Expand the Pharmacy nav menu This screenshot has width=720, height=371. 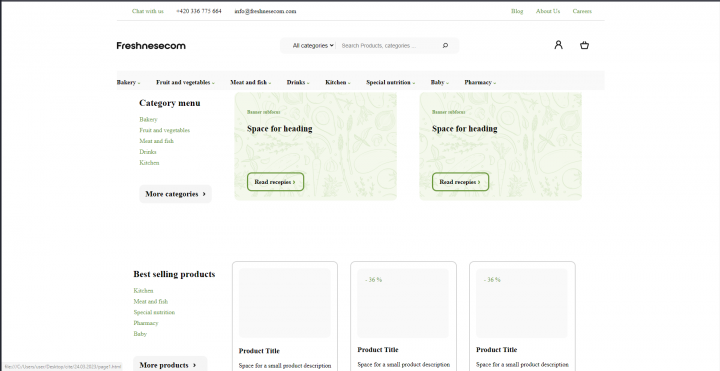pos(480,82)
